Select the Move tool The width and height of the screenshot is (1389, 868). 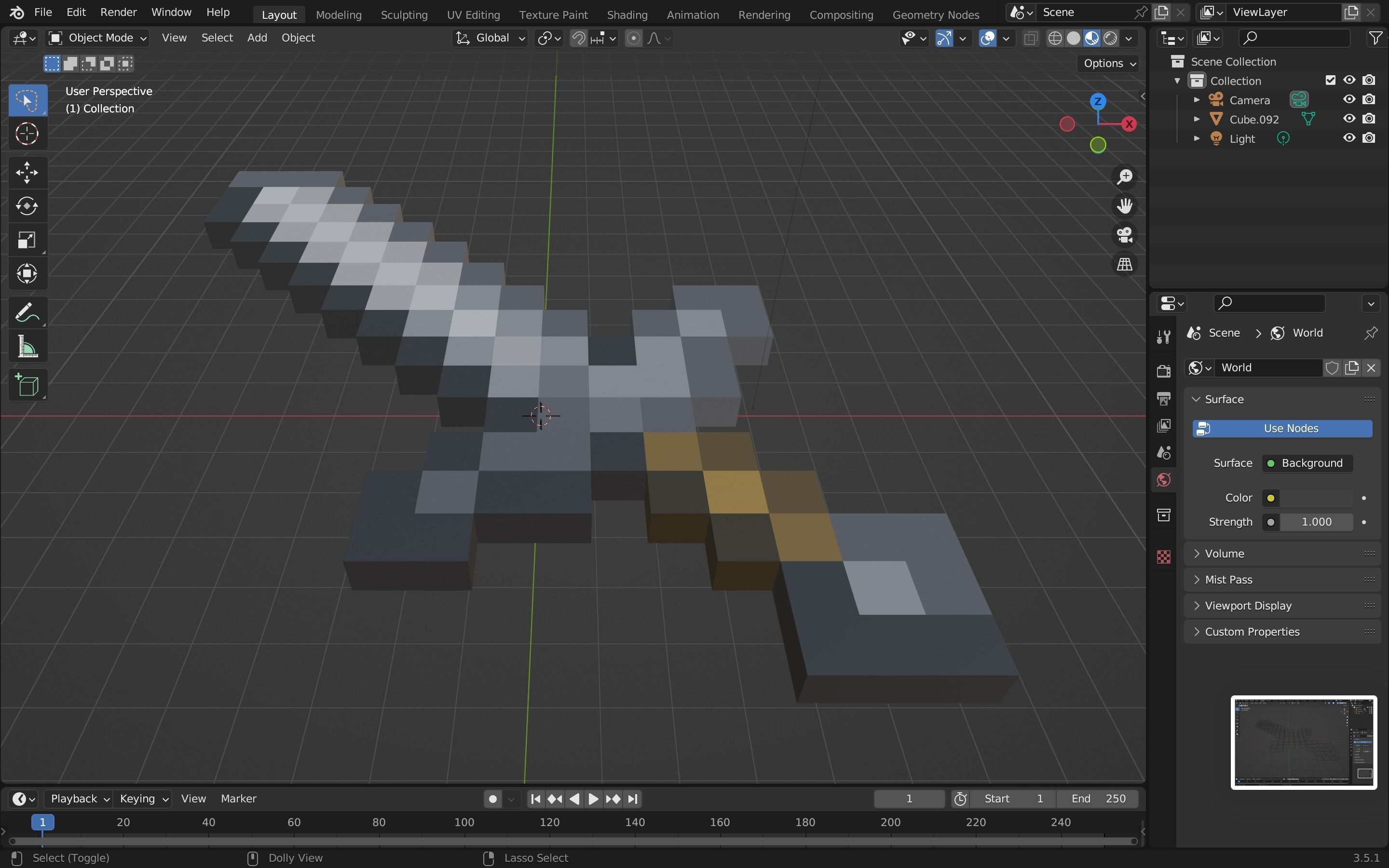[x=27, y=172]
